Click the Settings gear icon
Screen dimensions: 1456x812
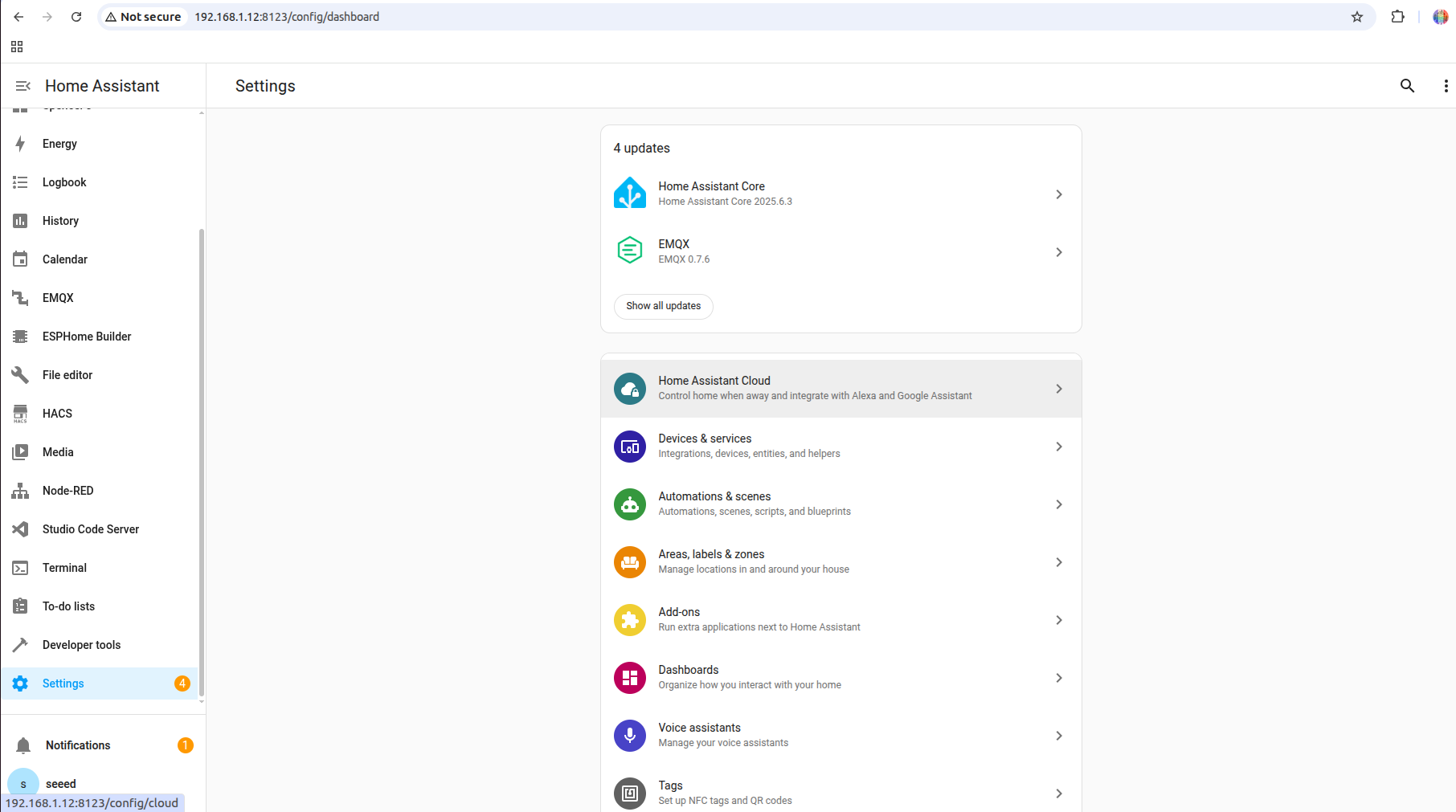coord(20,683)
